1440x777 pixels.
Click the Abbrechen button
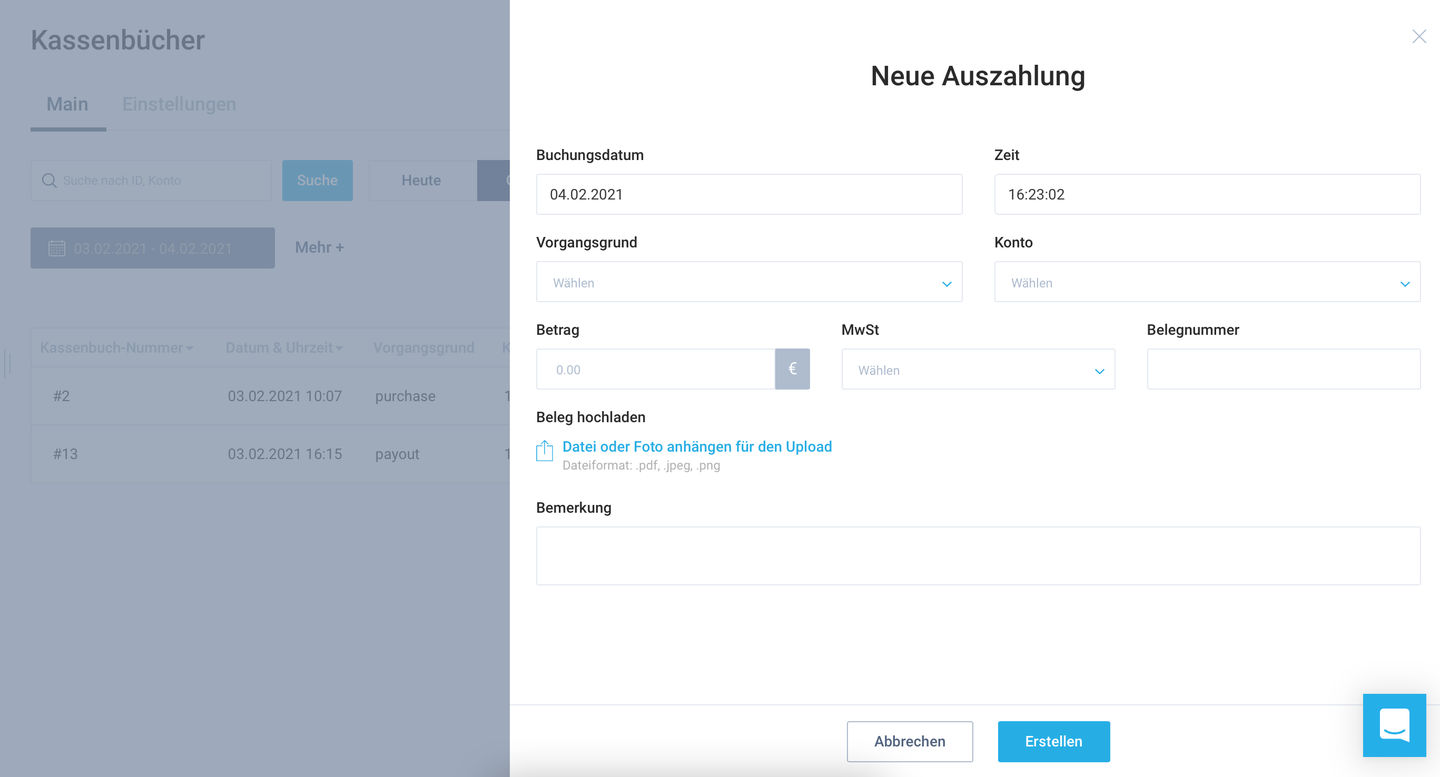(x=910, y=742)
